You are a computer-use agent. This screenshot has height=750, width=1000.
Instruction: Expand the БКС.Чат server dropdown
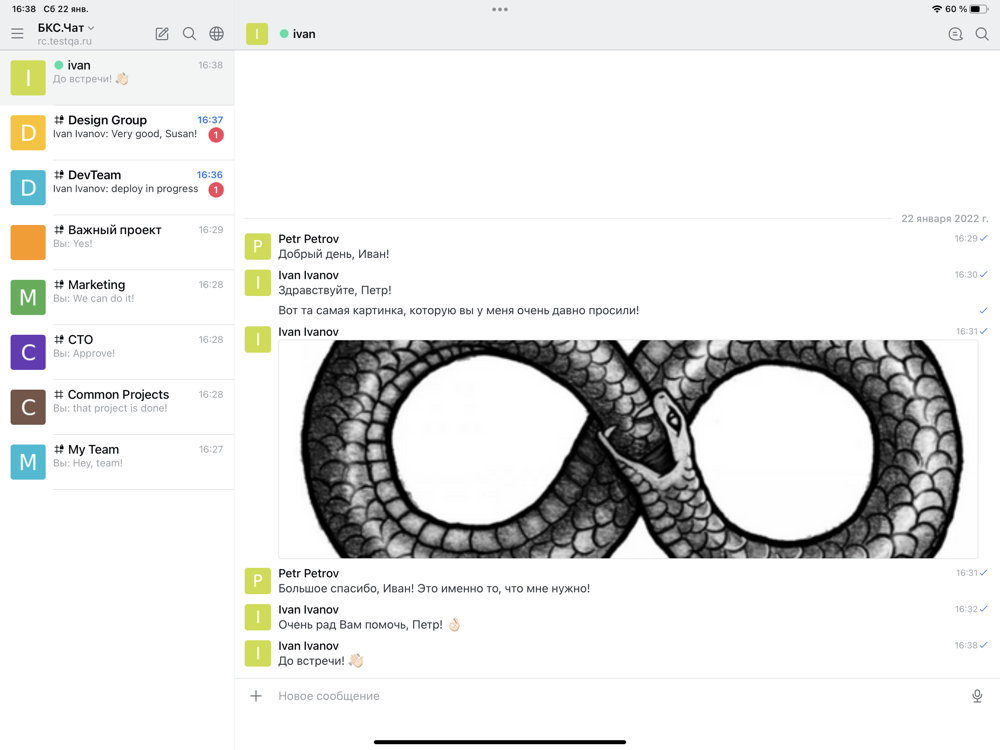click(x=66, y=28)
